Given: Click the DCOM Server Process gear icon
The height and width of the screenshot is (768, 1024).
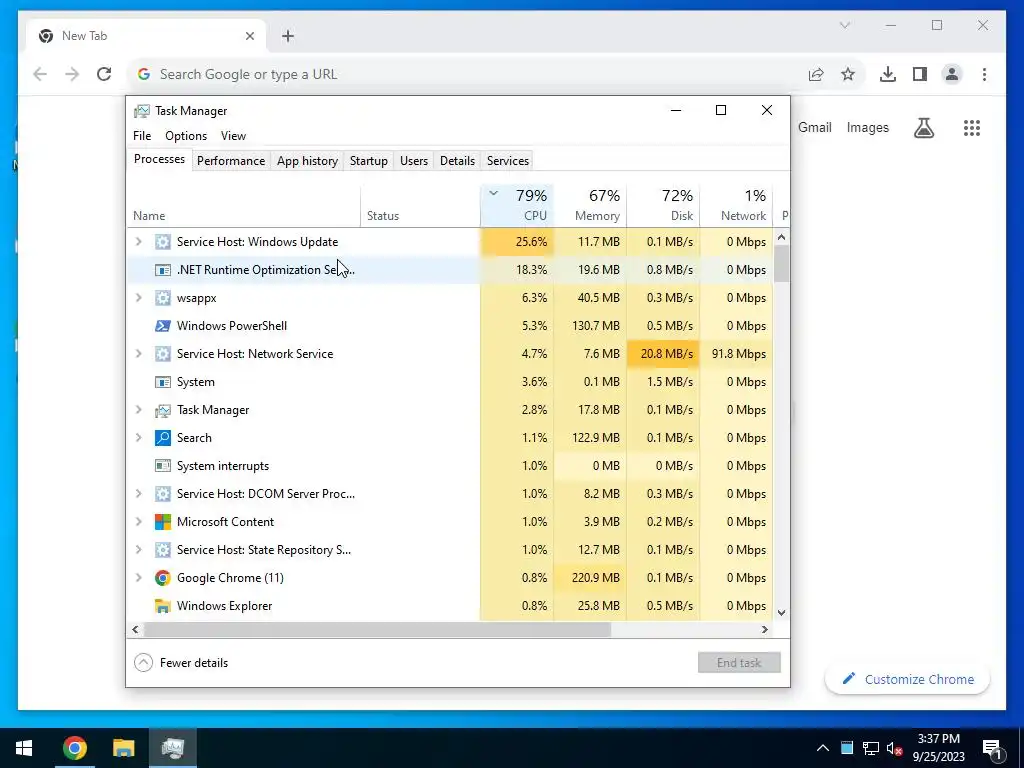Looking at the screenshot, I should [x=163, y=494].
